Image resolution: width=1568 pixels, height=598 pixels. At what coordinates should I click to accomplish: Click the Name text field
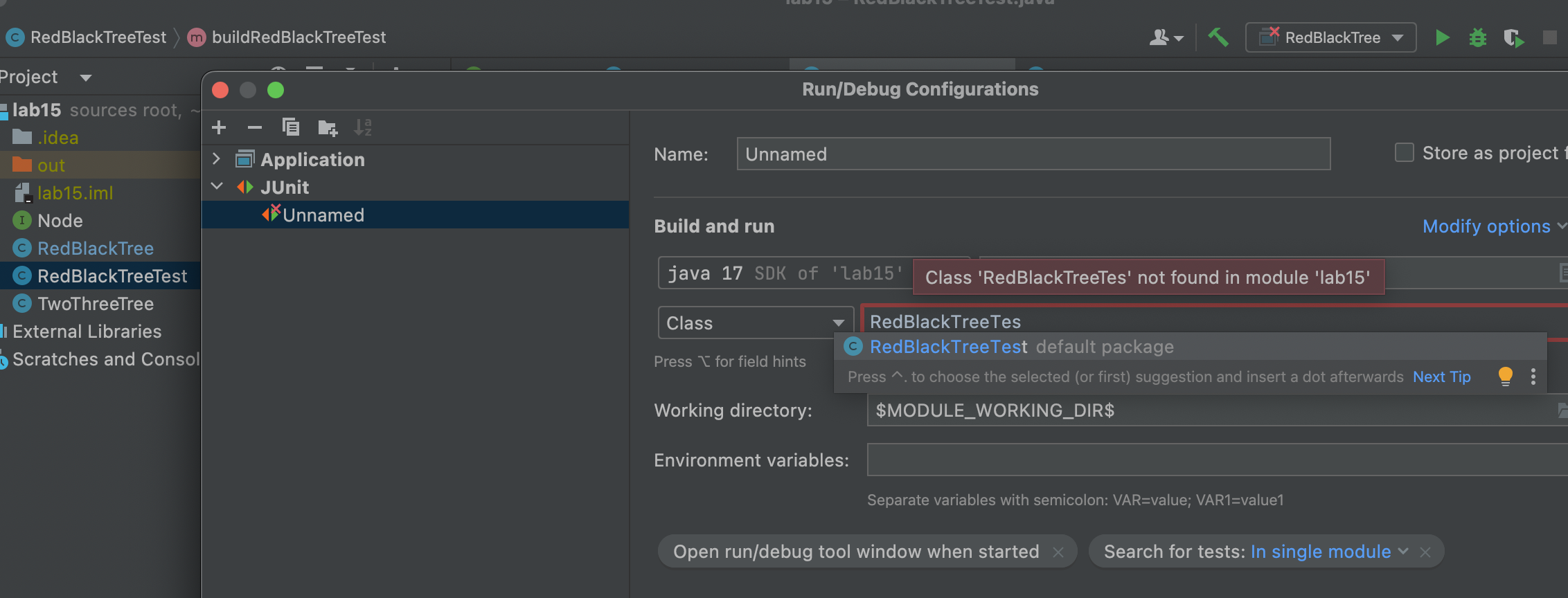point(1033,154)
